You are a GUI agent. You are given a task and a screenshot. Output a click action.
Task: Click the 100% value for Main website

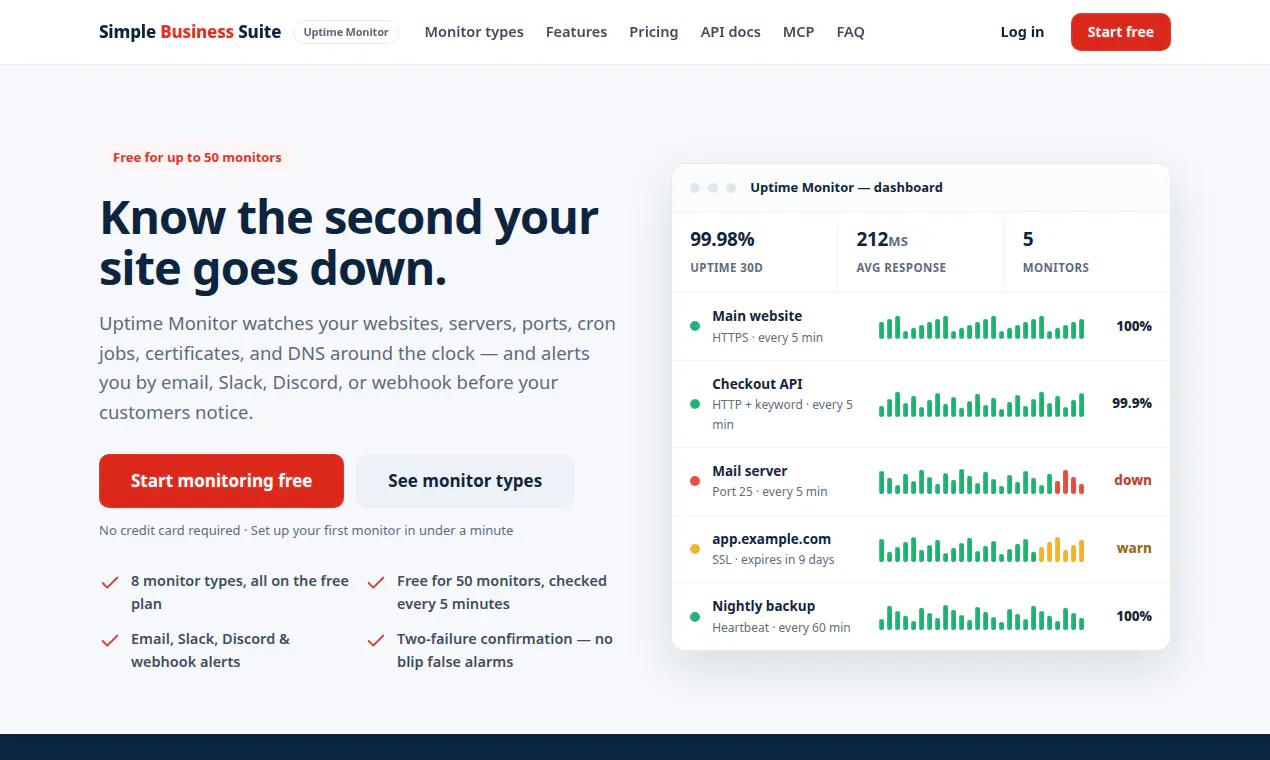(x=1134, y=326)
